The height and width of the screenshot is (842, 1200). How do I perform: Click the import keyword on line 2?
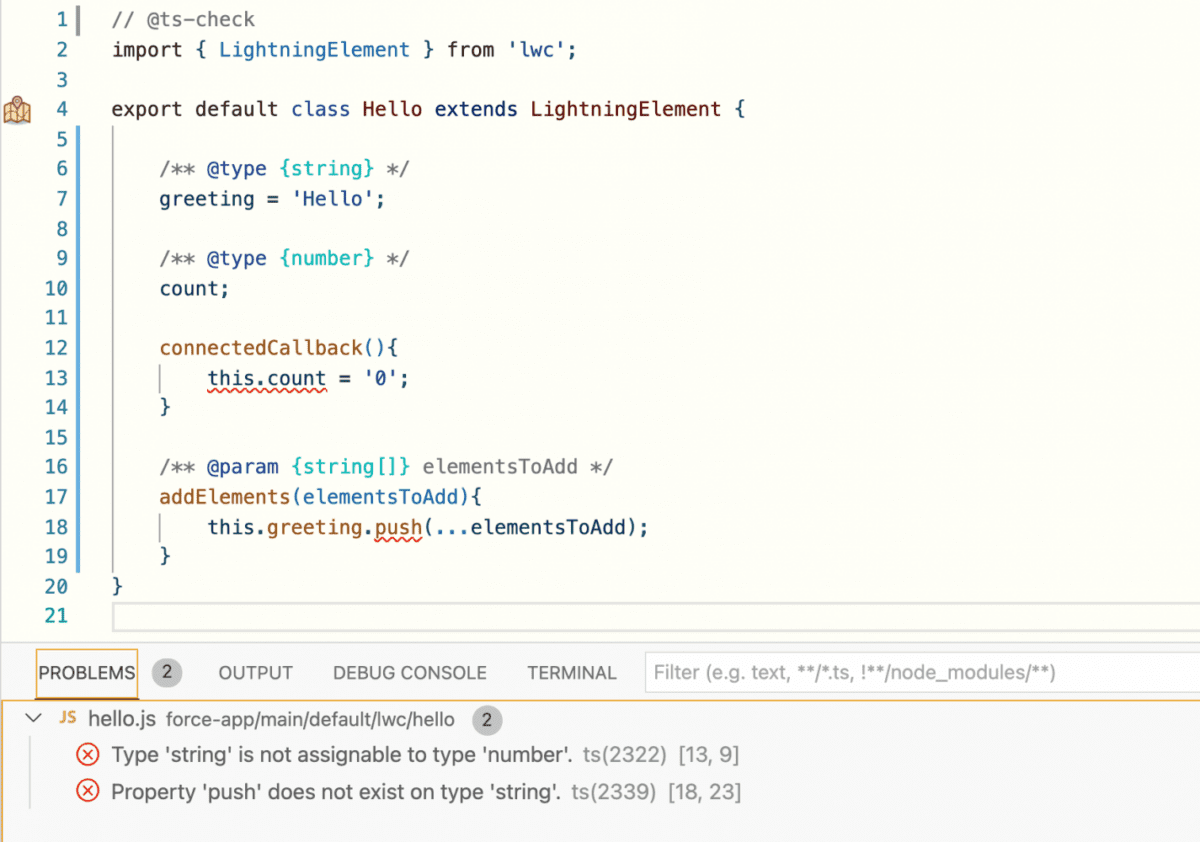147,50
